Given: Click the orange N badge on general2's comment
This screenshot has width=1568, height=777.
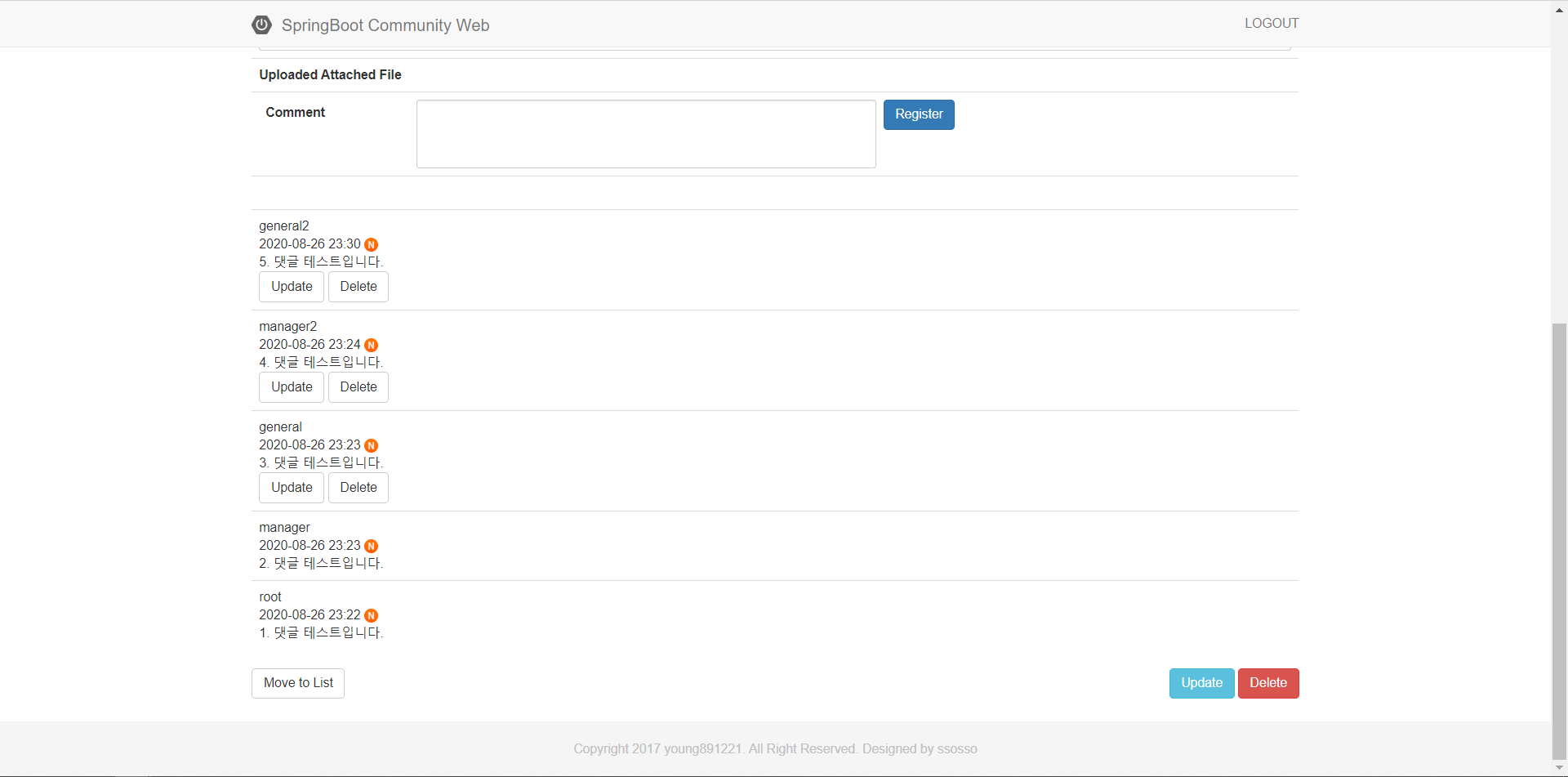Looking at the screenshot, I should point(371,244).
